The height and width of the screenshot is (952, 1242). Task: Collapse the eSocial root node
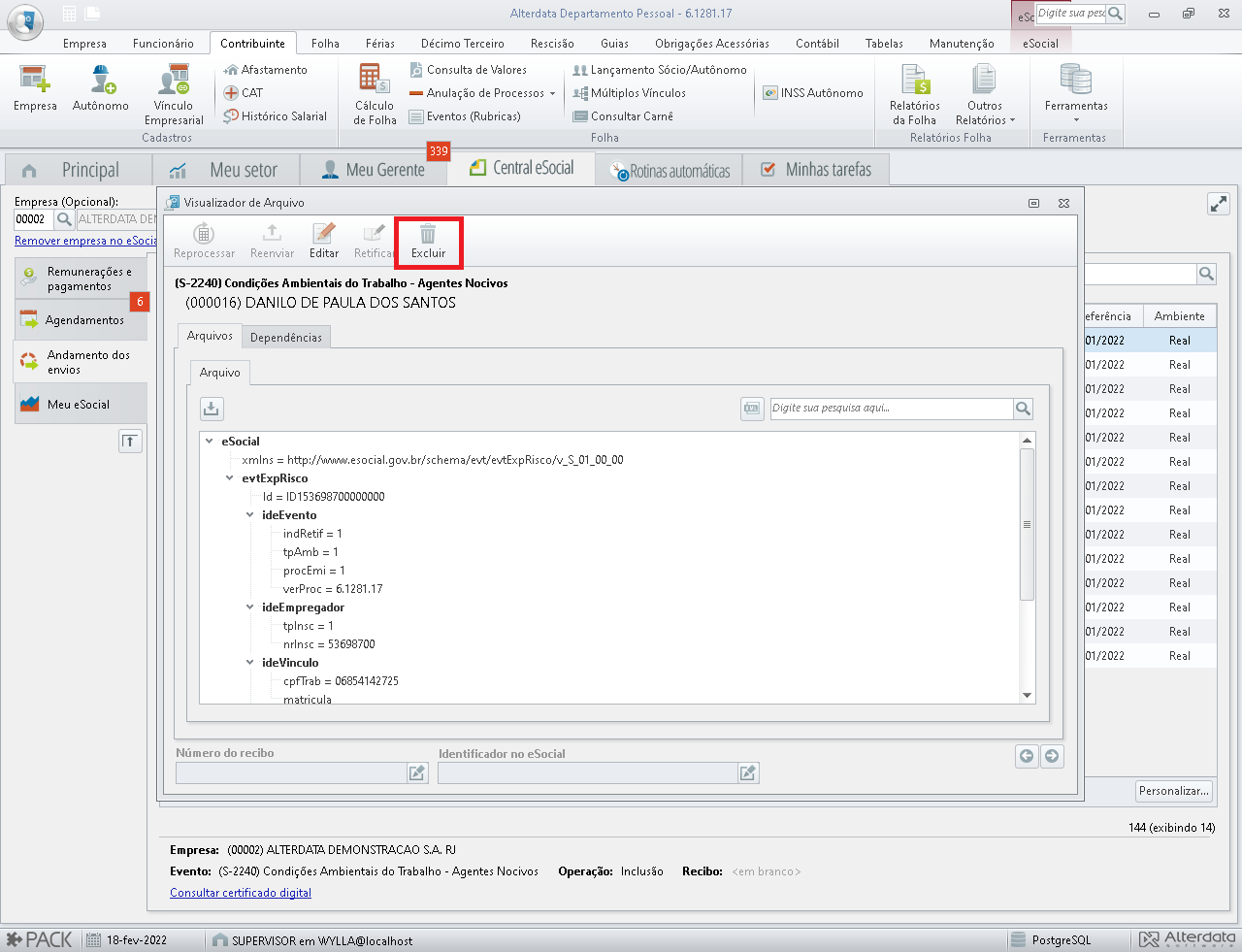click(209, 441)
